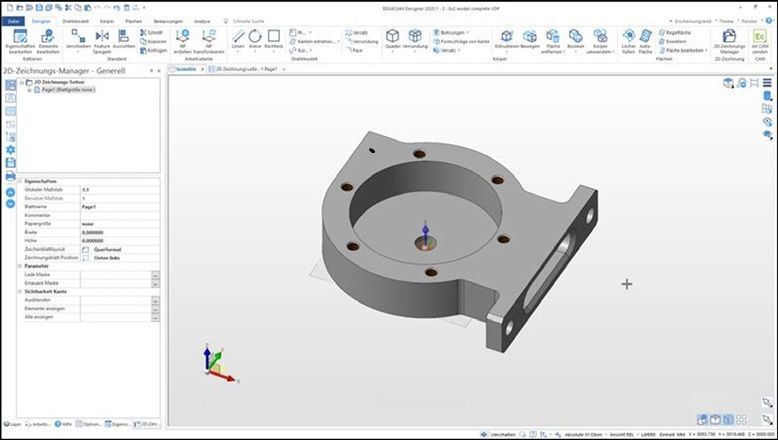Click Regelfläche in Flächen group
The height and width of the screenshot is (440, 778).
(675, 33)
